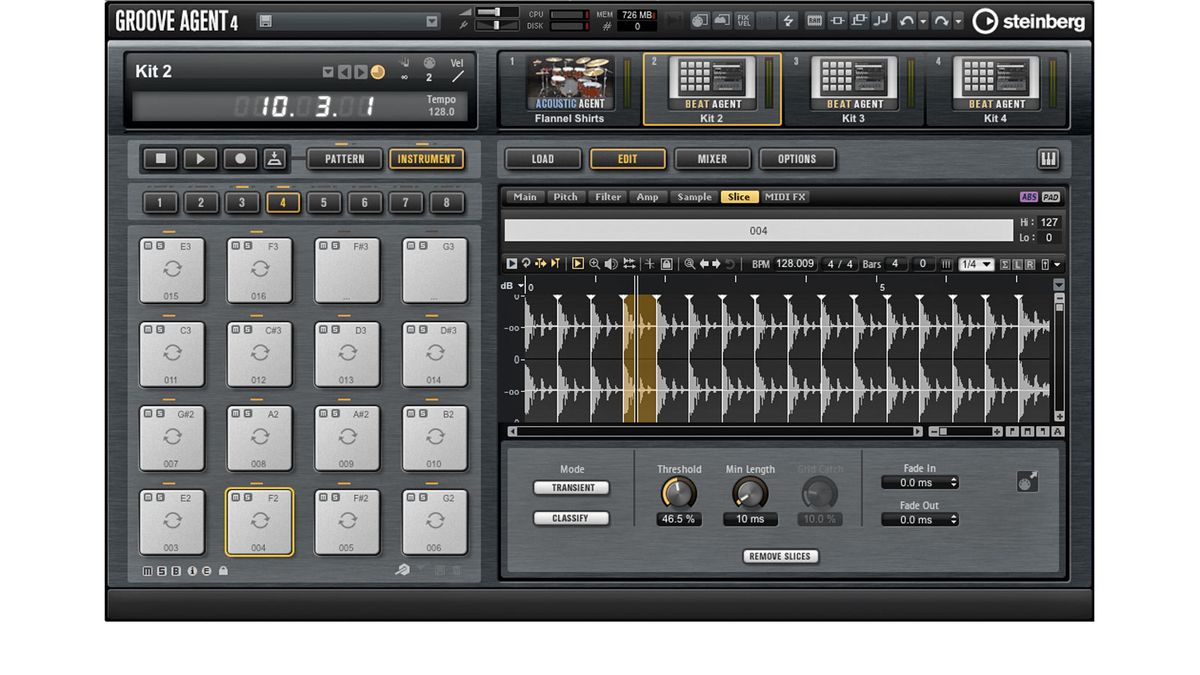The height and width of the screenshot is (675, 1200).
Task: Click the Steinberg logo
Action: [x=1030, y=21]
